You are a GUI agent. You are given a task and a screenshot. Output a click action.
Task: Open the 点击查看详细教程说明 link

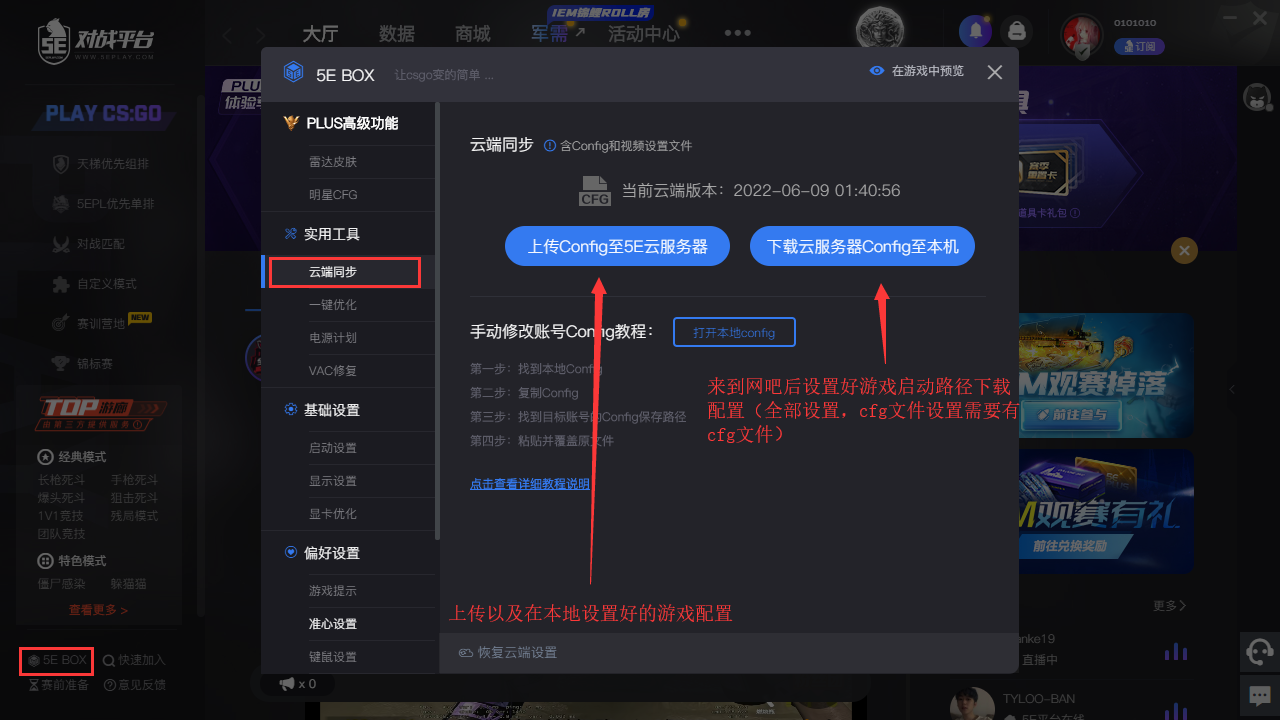coord(530,484)
